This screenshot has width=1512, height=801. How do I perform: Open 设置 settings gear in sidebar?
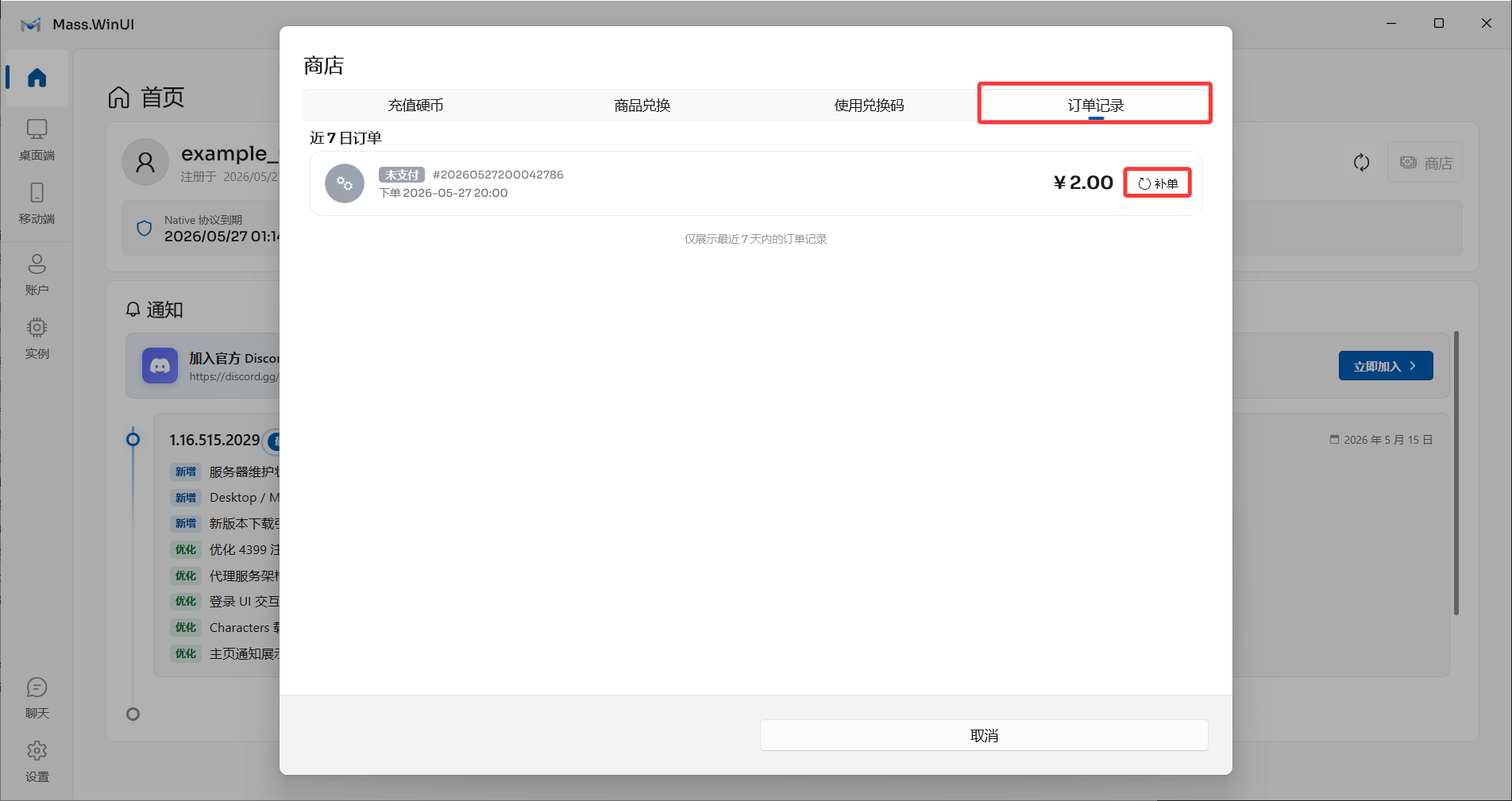37,761
